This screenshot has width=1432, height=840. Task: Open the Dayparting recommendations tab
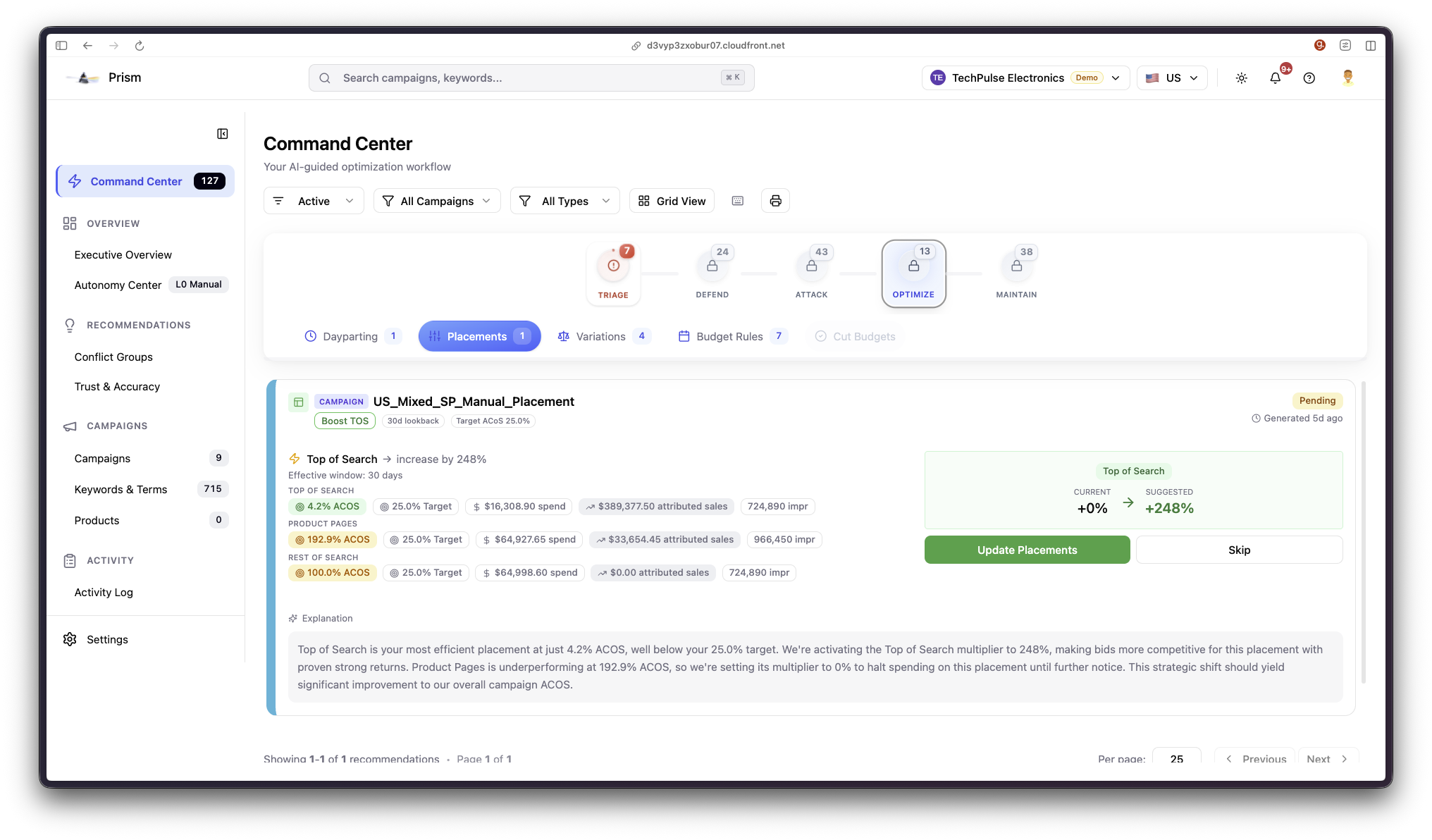(x=351, y=336)
